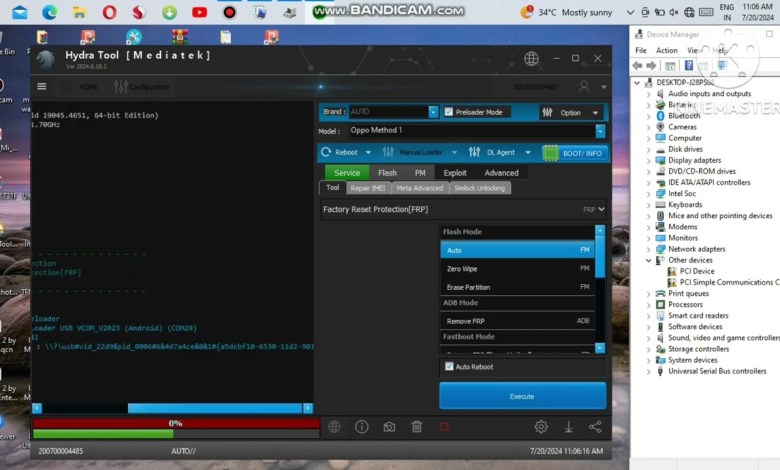The image size is (780, 470).
Task: Click the info icon in bottom toolbar
Action: pyautogui.click(x=361, y=427)
